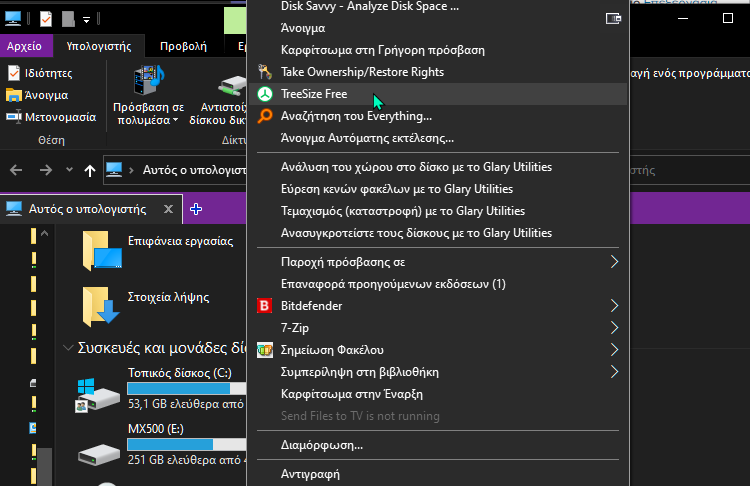
Task: Click the properties quick access toolbar icon
Action: (46, 19)
